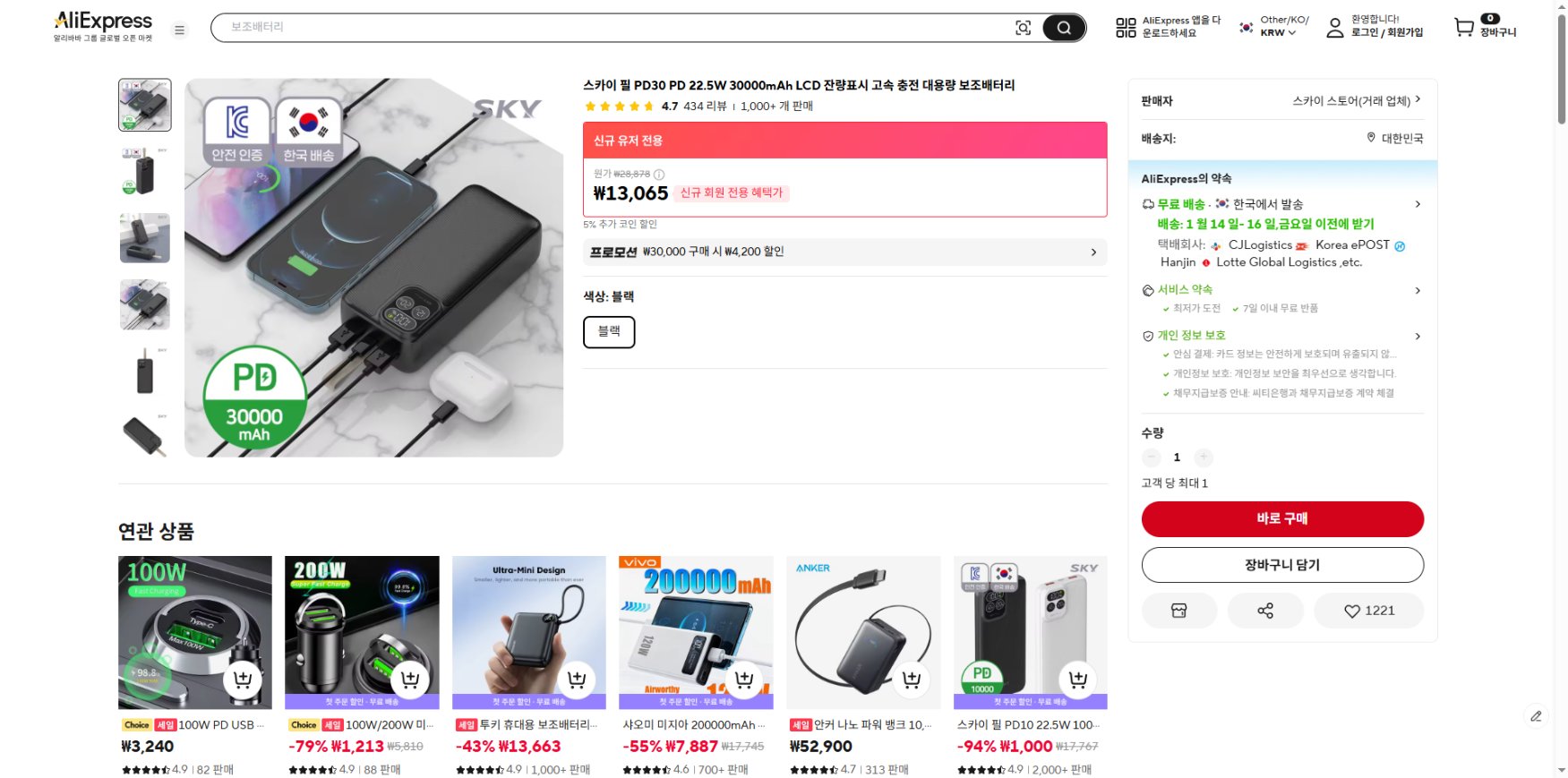Click 바로 구매 buy now button
The height and width of the screenshot is (778, 1568).
[x=1281, y=518]
